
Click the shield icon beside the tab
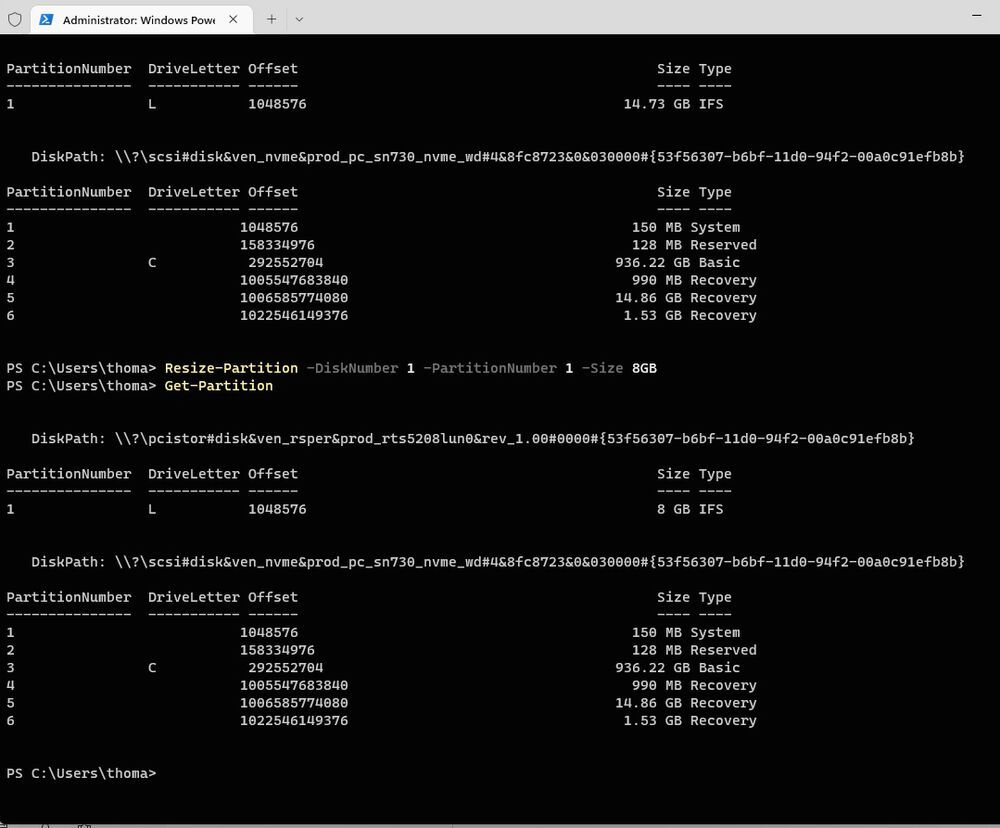(x=15, y=19)
